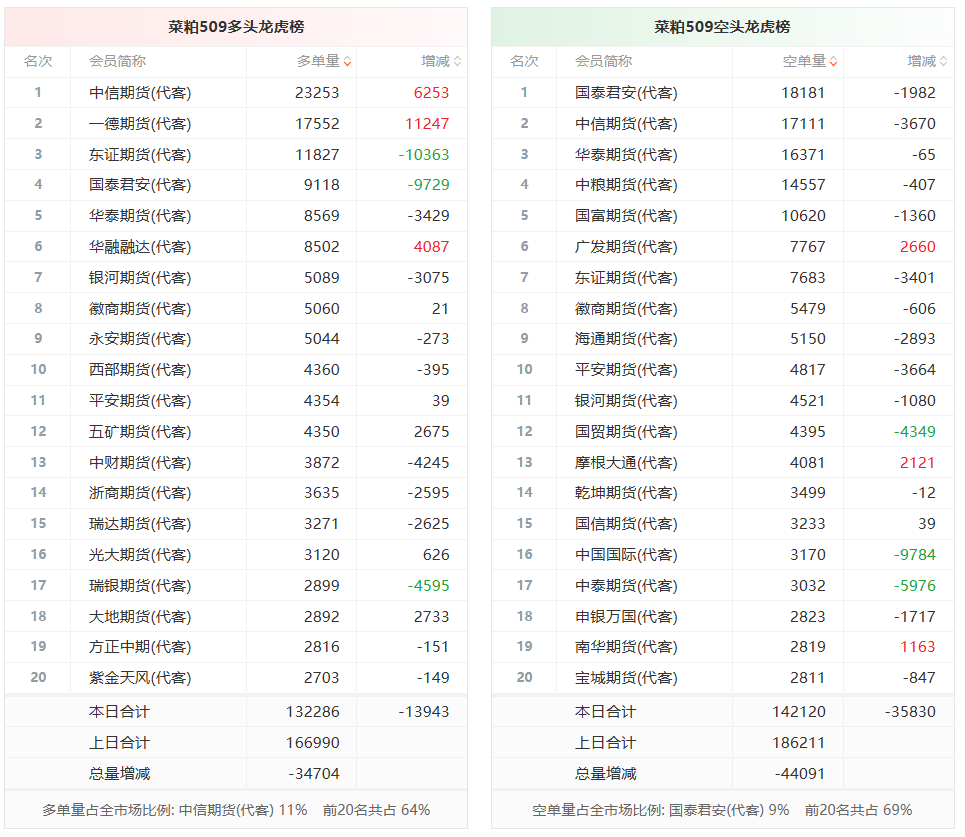This screenshot has width=965, height=837.
Task: Sort long table by 多单量 arrow icon
Action: [347, 62]
